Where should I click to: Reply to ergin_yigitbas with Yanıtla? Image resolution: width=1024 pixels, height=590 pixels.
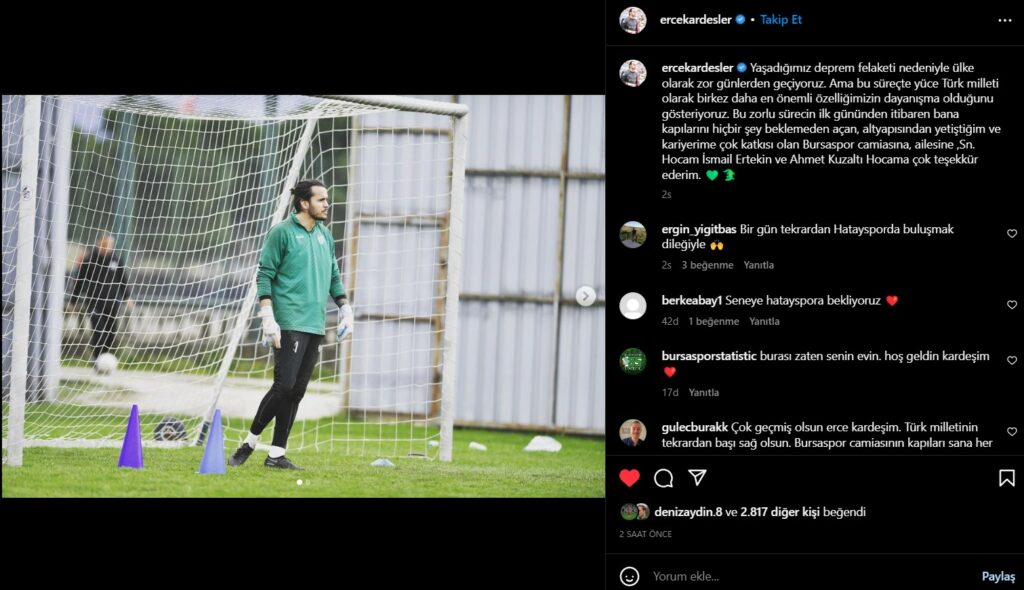click(x=758, y=265)
